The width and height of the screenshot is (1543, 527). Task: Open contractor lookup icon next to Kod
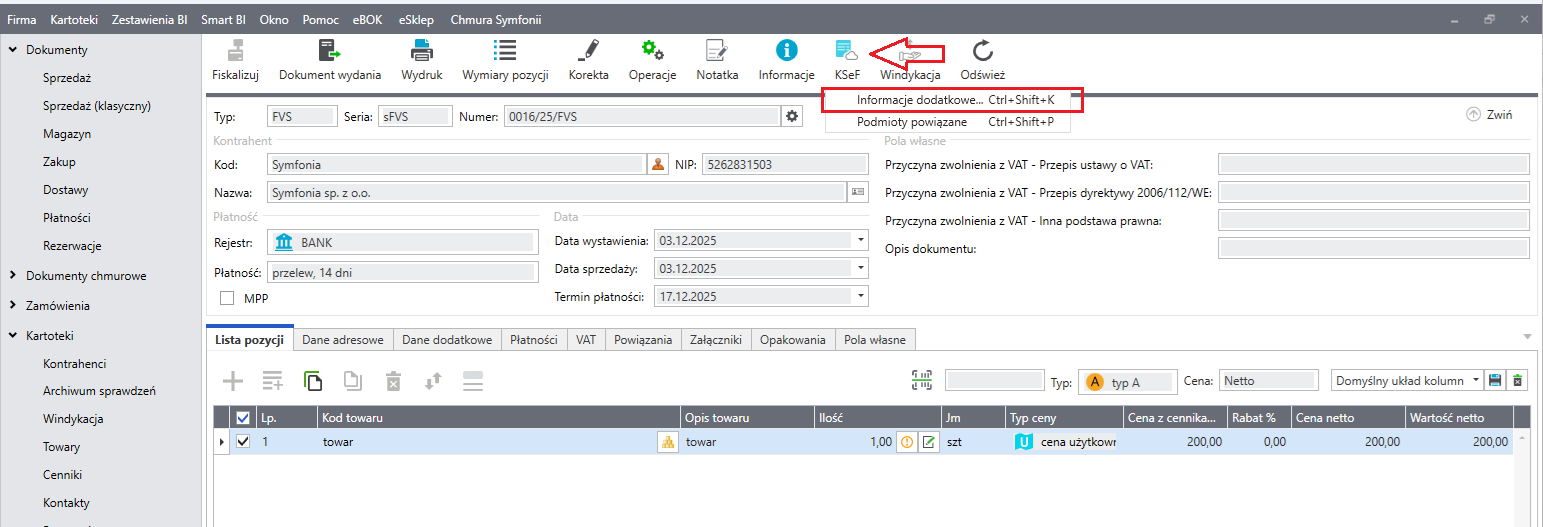click(658, 165)
